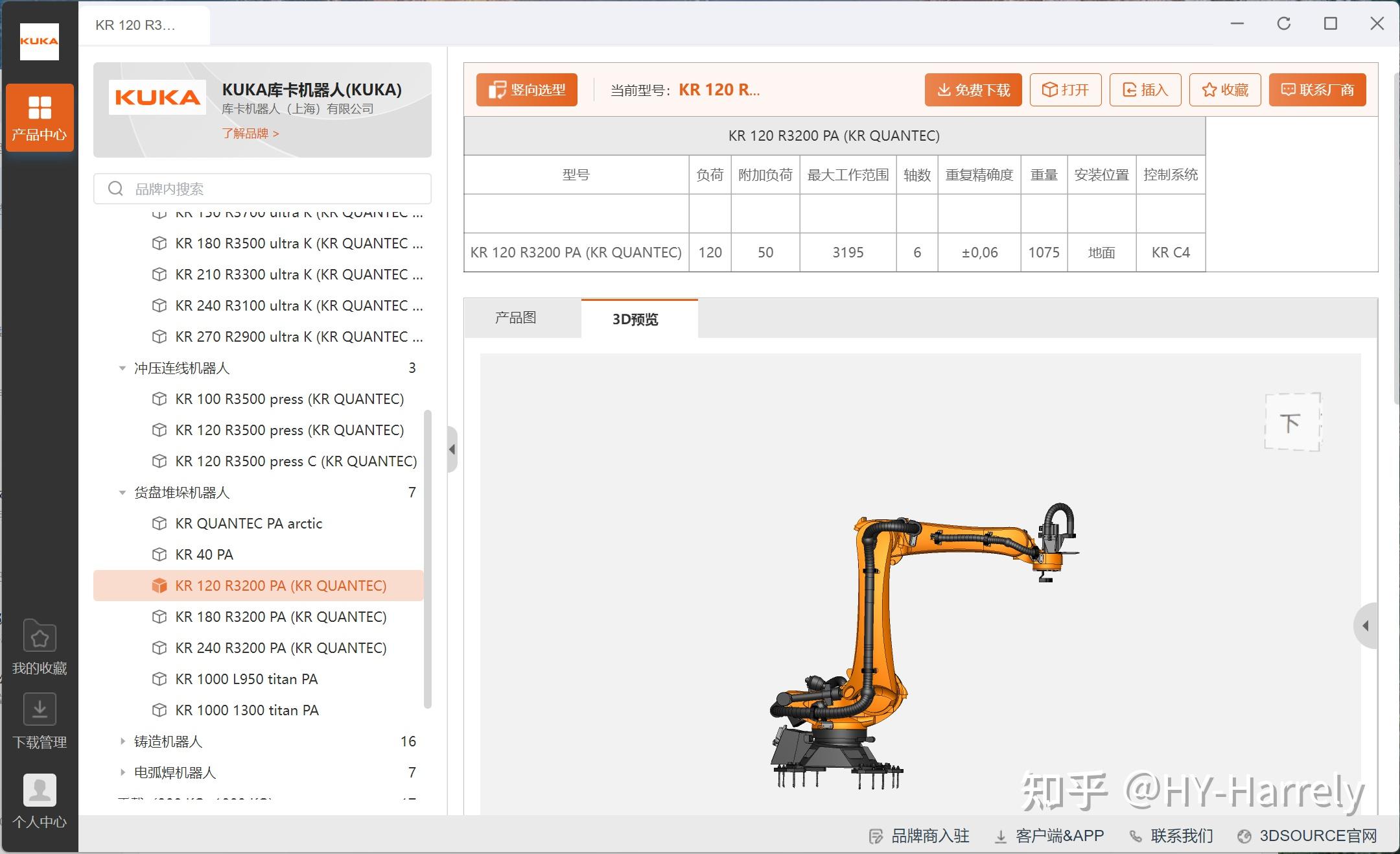1400x854 pixels.
Task: Collapse the left panel with arrow handle
Action: pos(452,449)
